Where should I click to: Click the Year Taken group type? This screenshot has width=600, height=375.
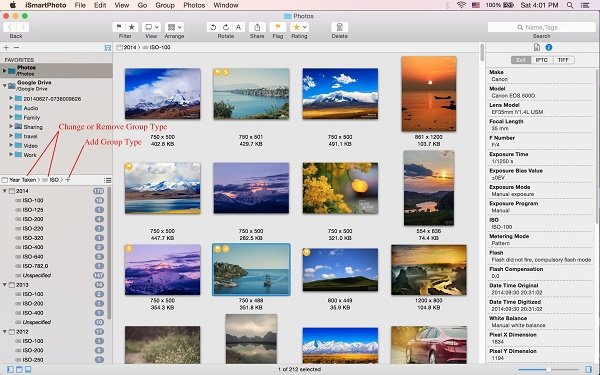22,179
